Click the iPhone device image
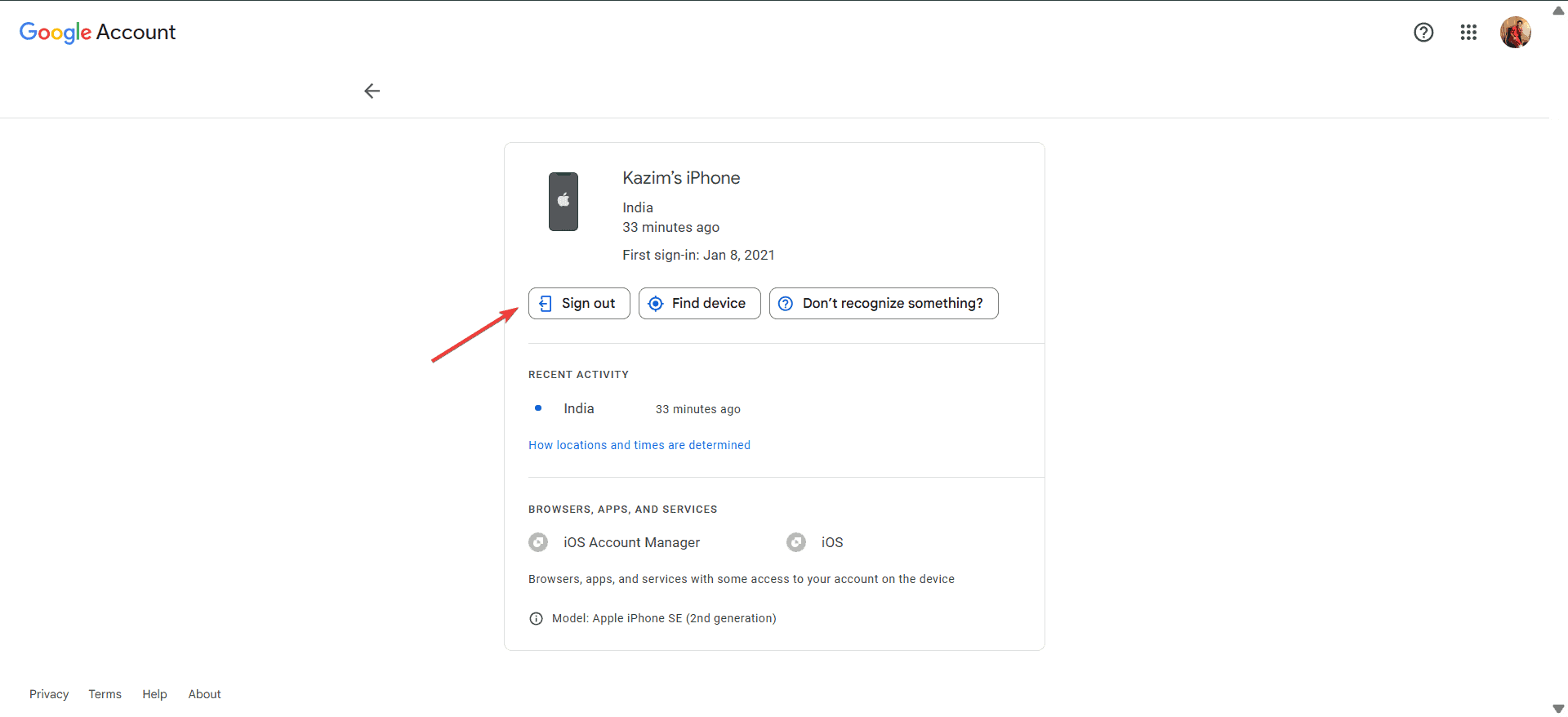 (563, 202)
